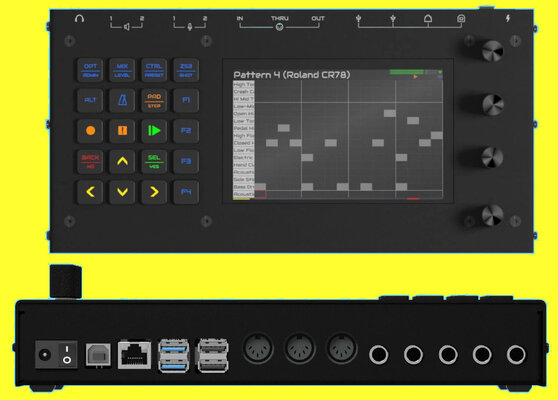The height and width of the screenshot is (400, 558).
Task: Tap the yellow right arrow key
Action: pos(154,192)
